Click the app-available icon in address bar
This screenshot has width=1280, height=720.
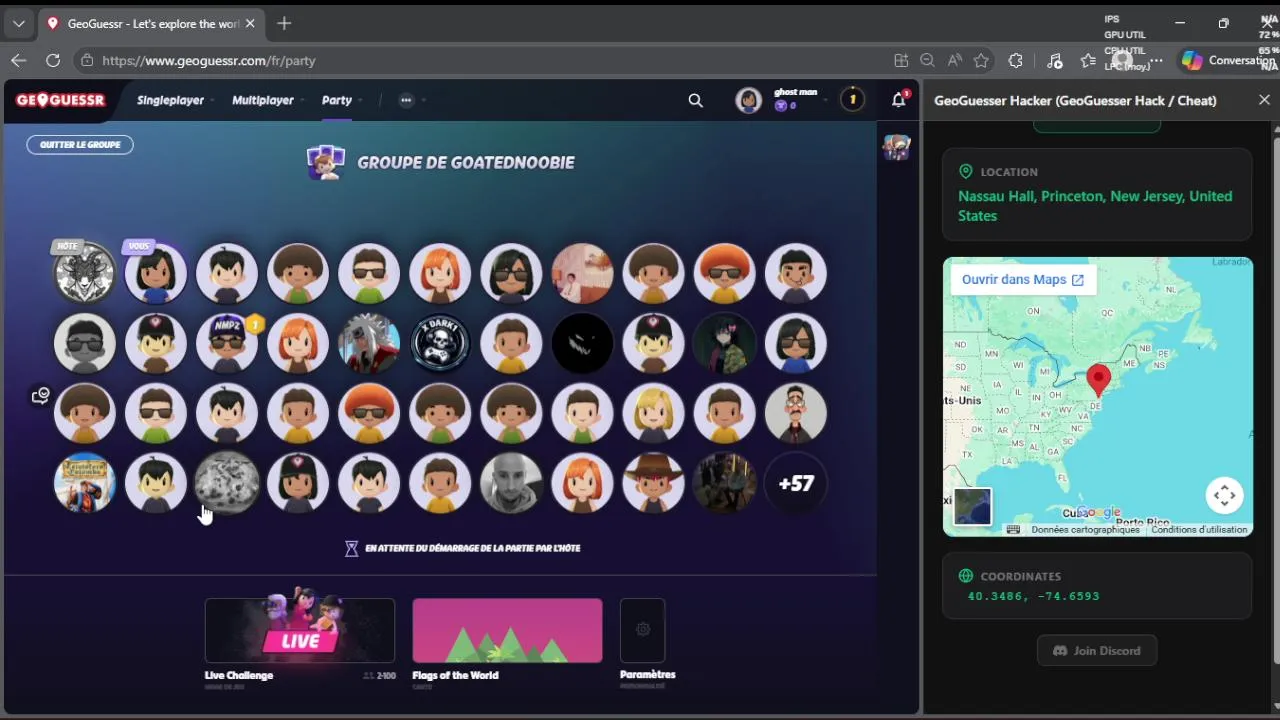(x=901, y=60)
